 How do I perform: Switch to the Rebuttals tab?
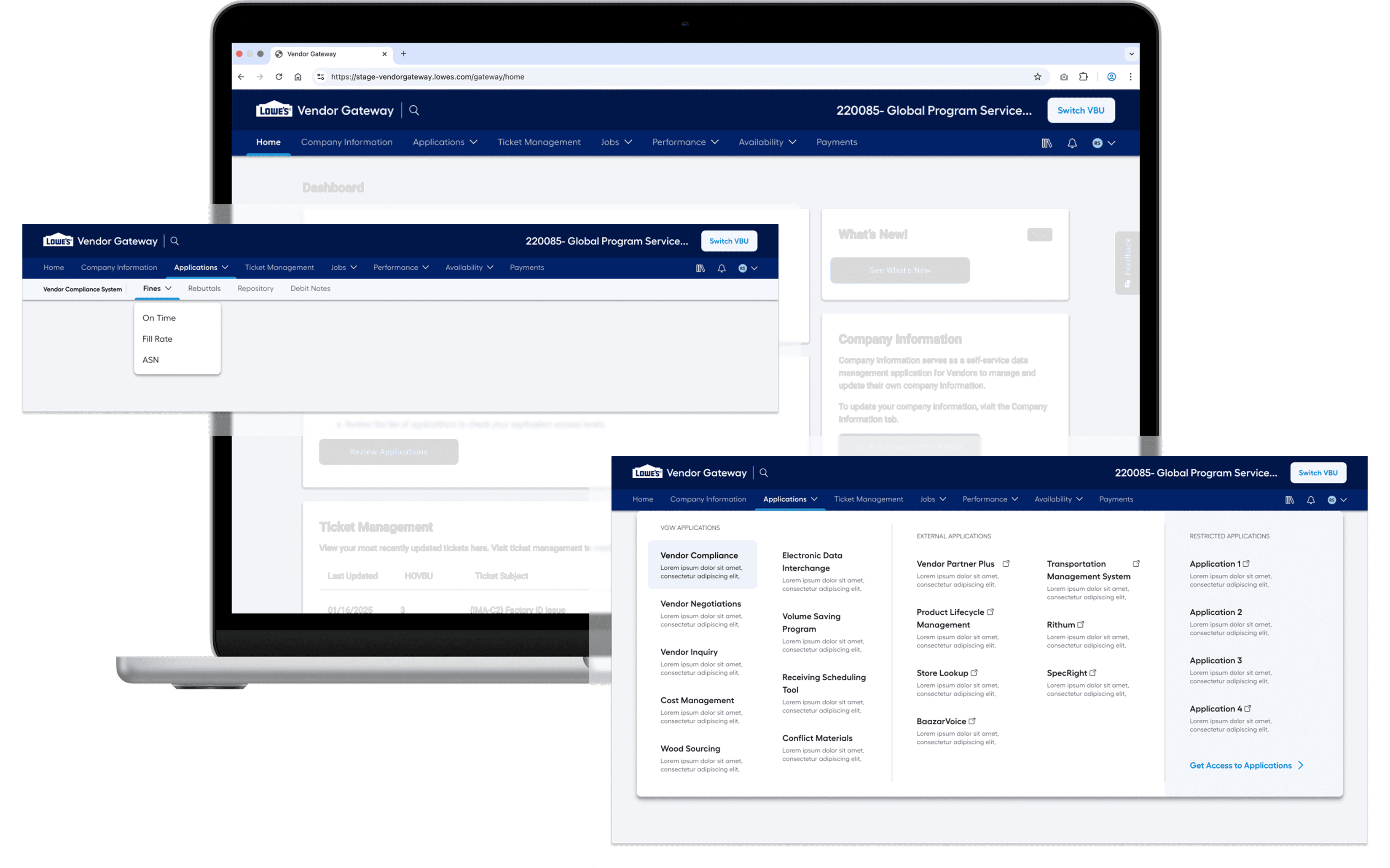pyautogui.click(x=204, y=289)
